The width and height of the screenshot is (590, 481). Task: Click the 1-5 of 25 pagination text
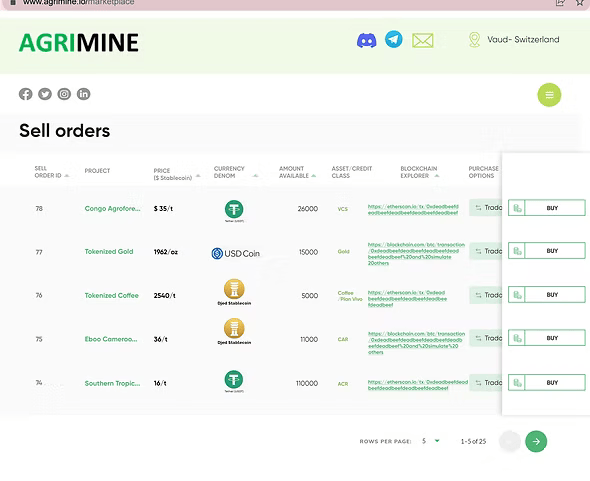473,441
